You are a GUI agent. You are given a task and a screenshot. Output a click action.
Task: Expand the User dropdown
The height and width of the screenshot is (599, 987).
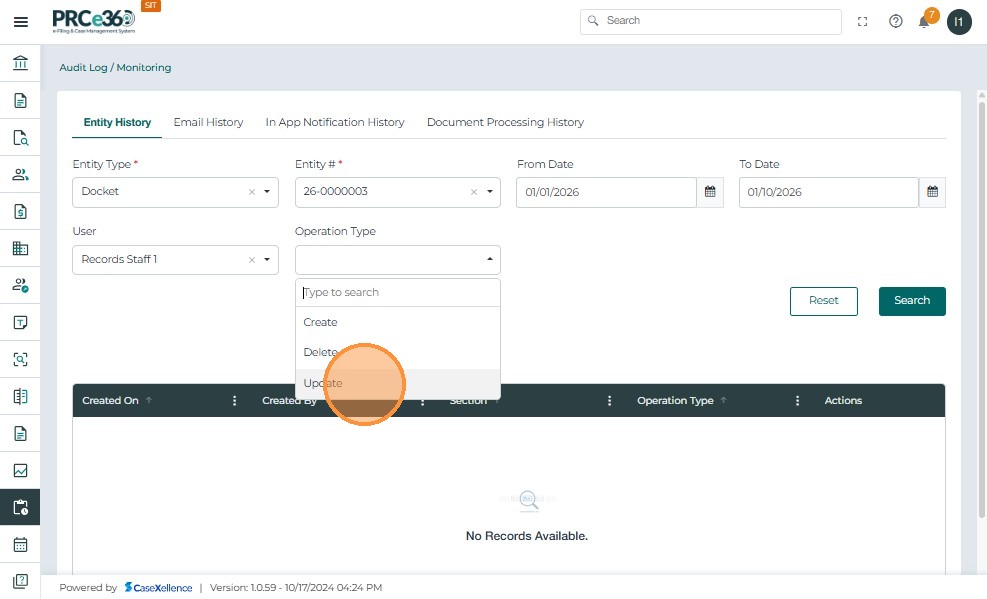coord(267,260)
